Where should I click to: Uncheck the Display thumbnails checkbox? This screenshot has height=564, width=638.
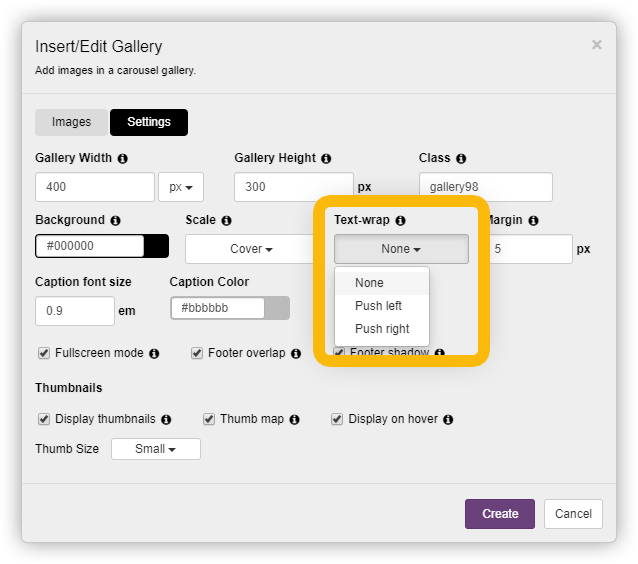pyautogui.click(x=44, y=419)
